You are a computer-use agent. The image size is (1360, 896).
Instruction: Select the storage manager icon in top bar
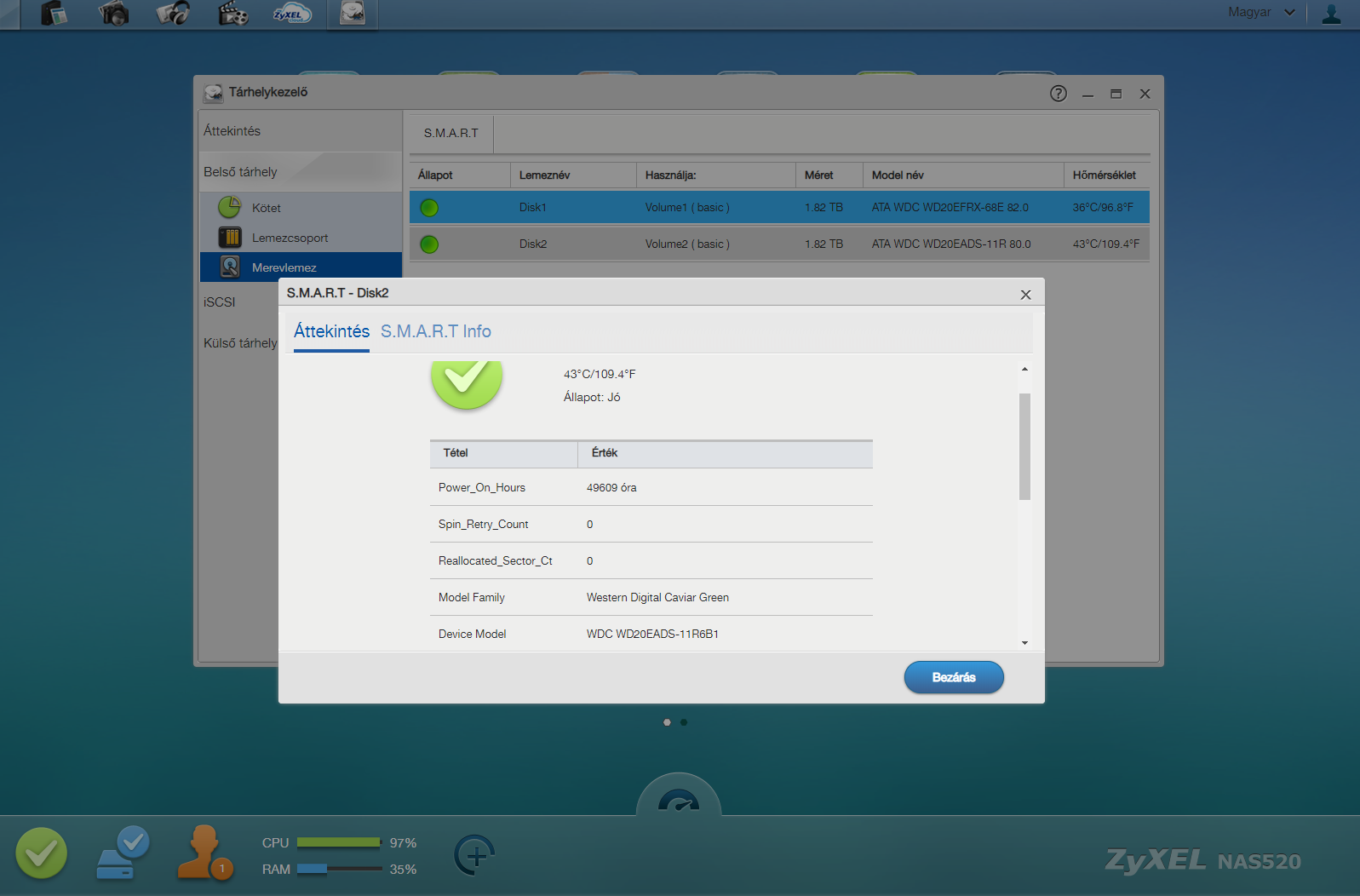[353, 13]
